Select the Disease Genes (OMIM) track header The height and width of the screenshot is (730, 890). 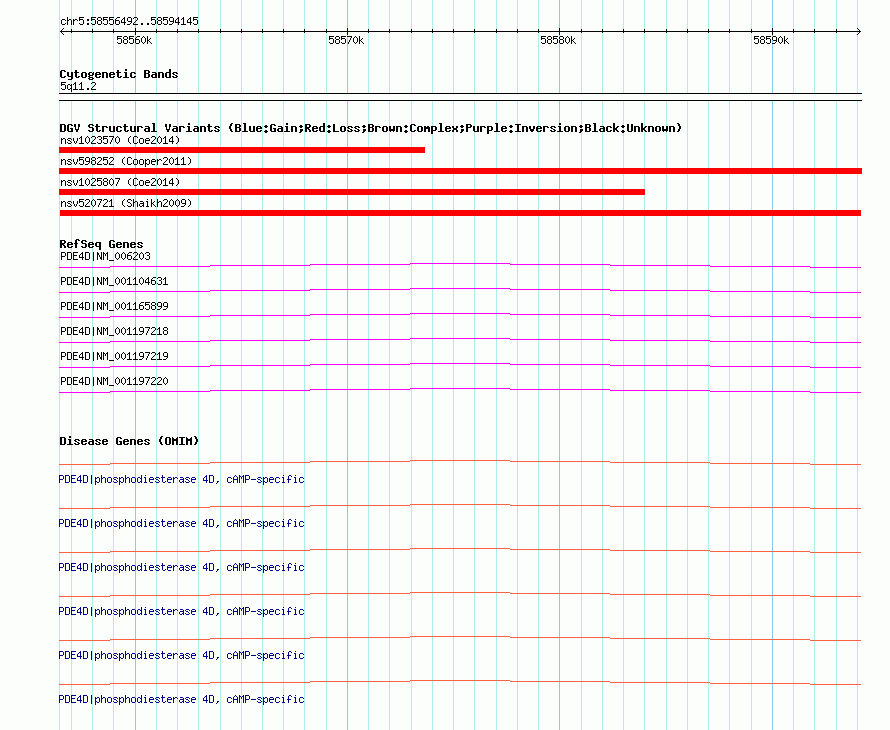[x=129, y=441]
